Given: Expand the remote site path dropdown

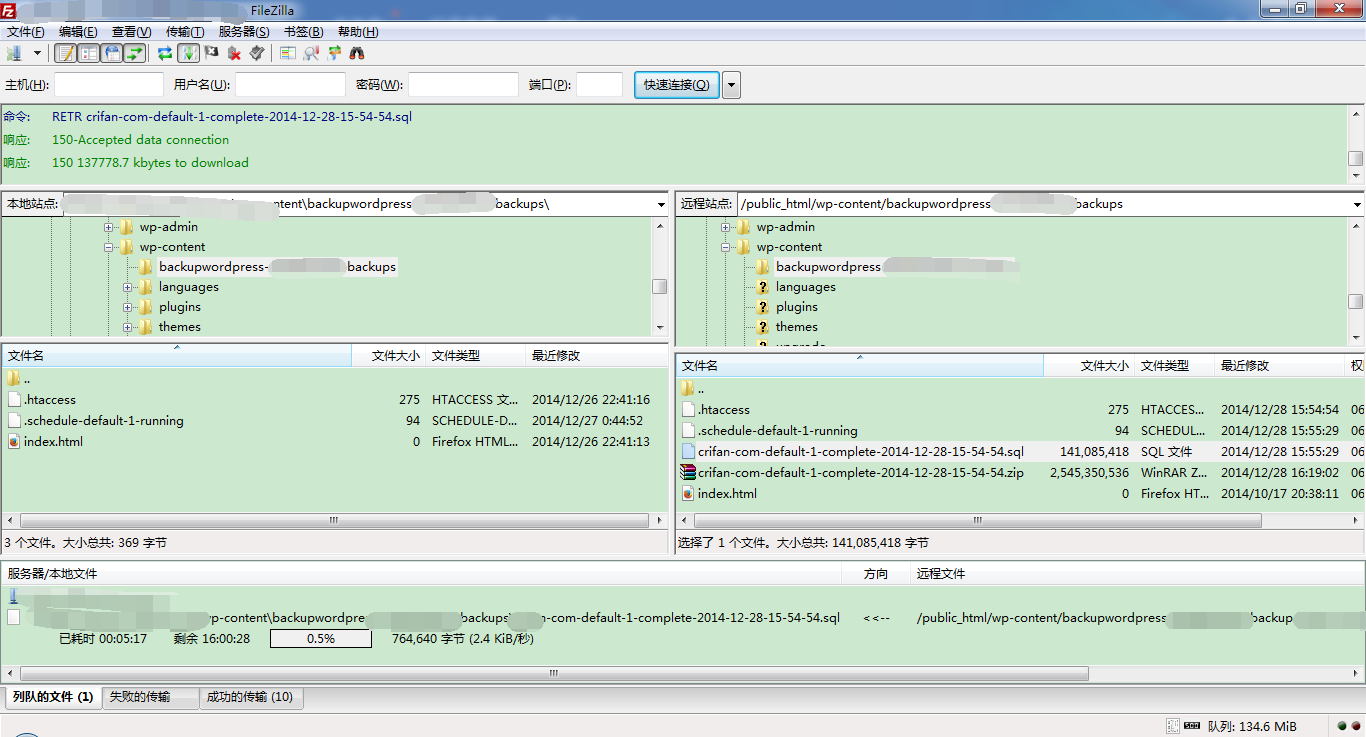Looking at the screenshot, I should click(1355, 204).
